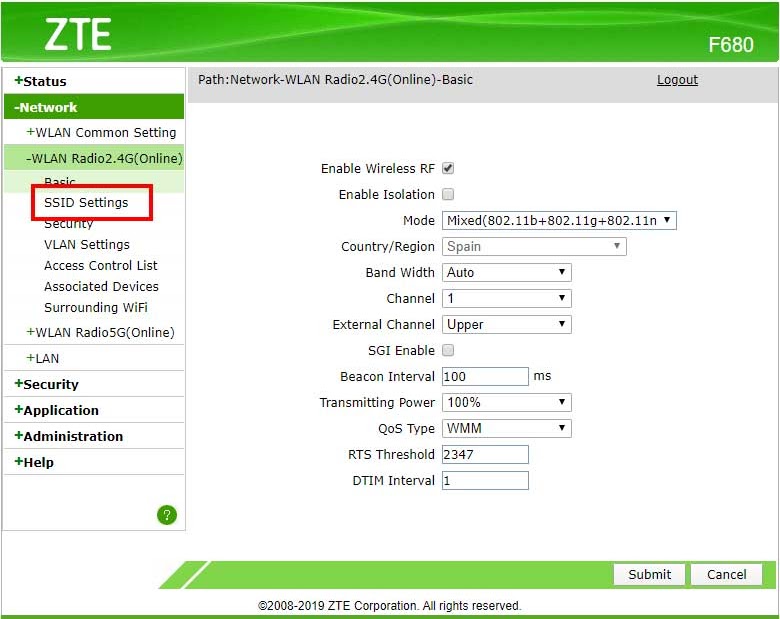
Task: Expand the Status menu section
Action: pos(41,81)
